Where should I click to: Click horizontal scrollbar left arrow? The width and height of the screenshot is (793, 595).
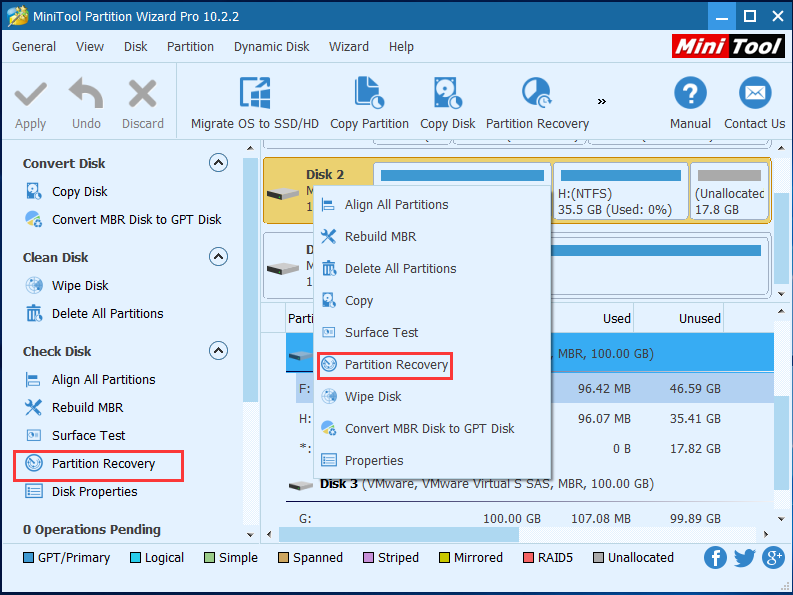click(x=269, y=534)
